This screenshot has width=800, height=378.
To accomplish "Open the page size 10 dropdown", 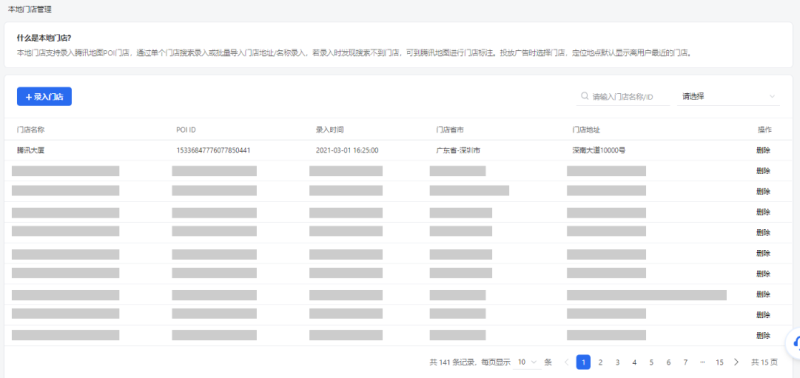I will [527, 362].
